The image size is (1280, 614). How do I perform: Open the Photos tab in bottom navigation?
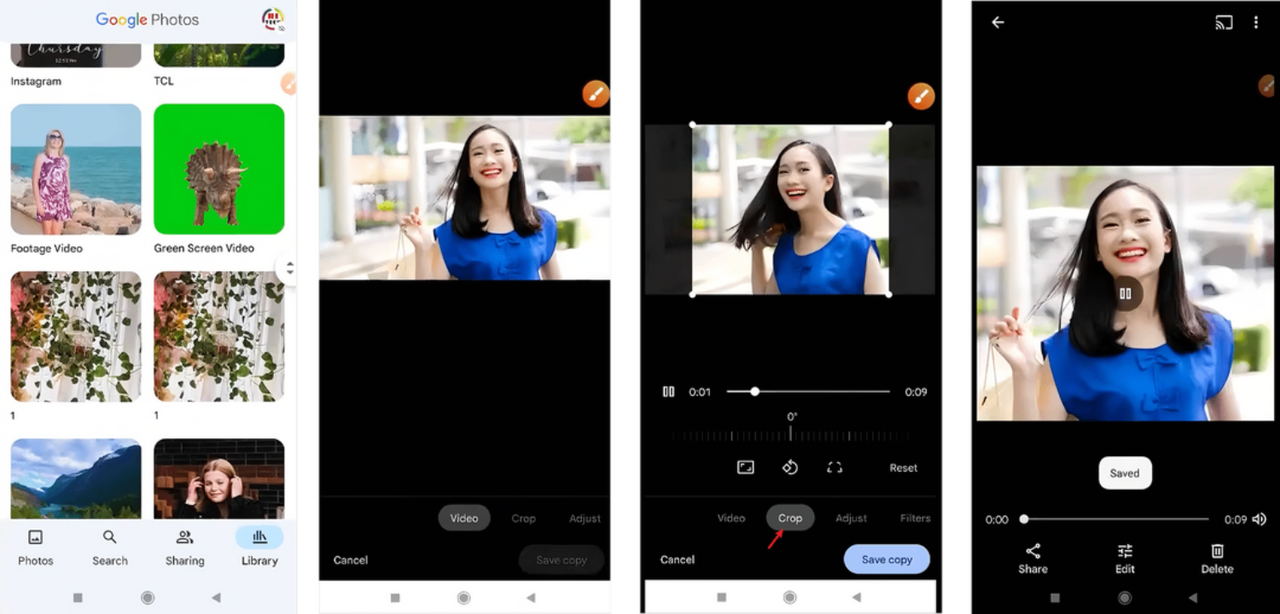coord(36,548)
